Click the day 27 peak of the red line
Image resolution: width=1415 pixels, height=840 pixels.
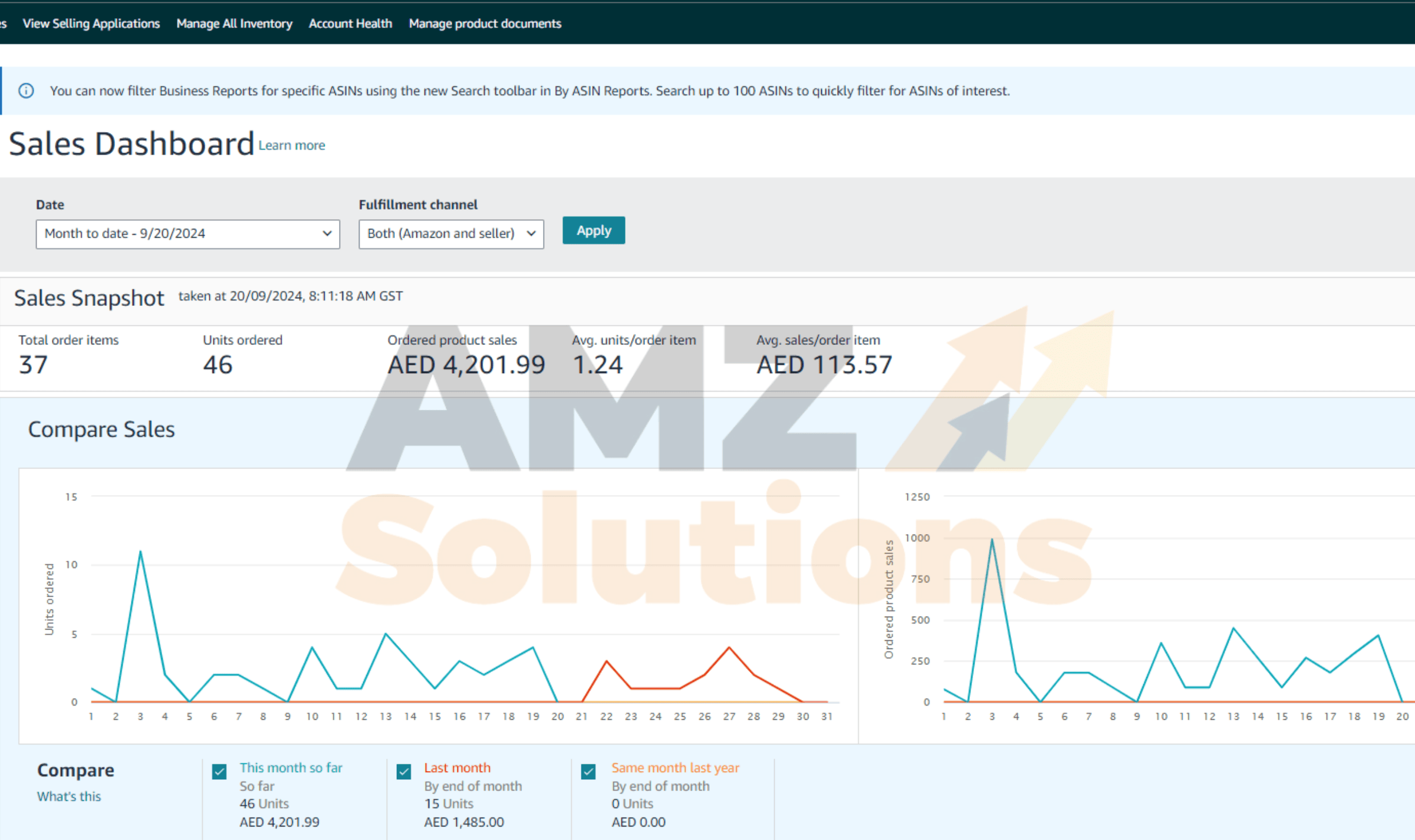pos(729,648)
